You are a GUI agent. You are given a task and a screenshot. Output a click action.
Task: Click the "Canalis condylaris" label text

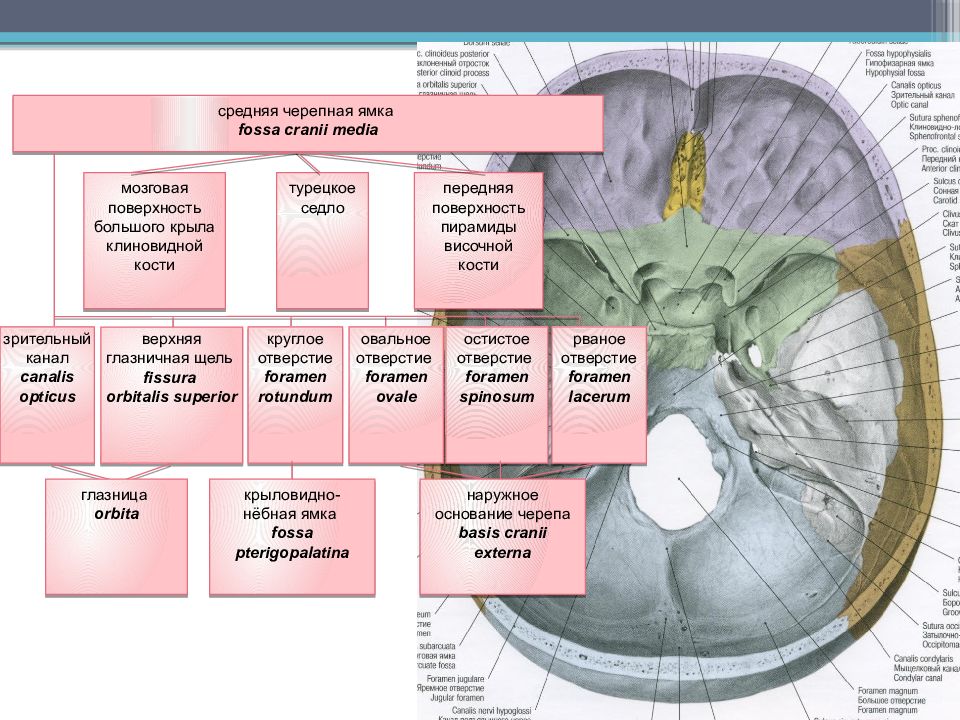[x=923, y=659]
